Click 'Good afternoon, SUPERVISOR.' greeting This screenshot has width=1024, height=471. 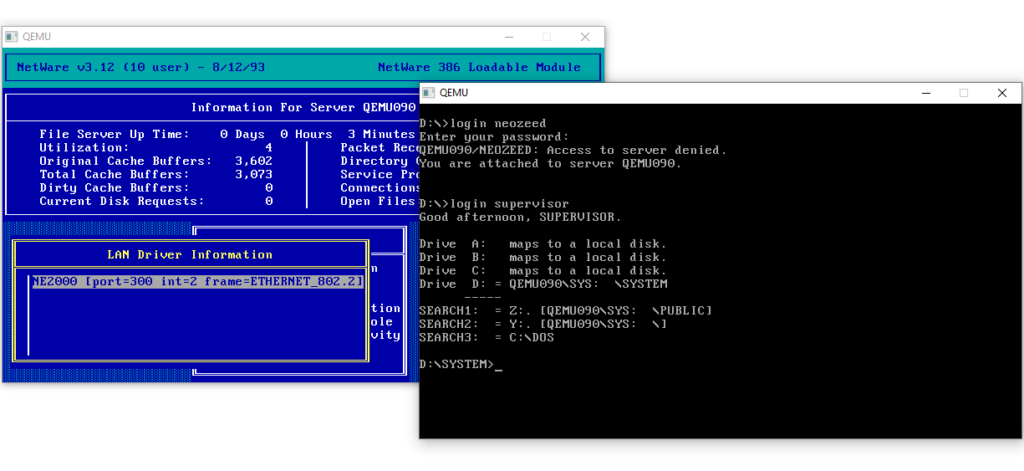520,217
